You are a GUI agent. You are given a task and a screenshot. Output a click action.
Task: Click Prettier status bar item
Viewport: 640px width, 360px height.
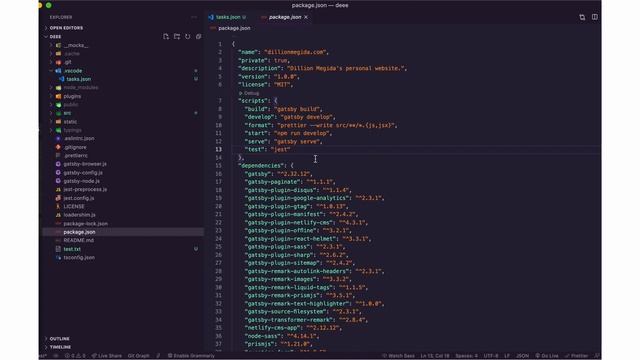tap(576, 356)
